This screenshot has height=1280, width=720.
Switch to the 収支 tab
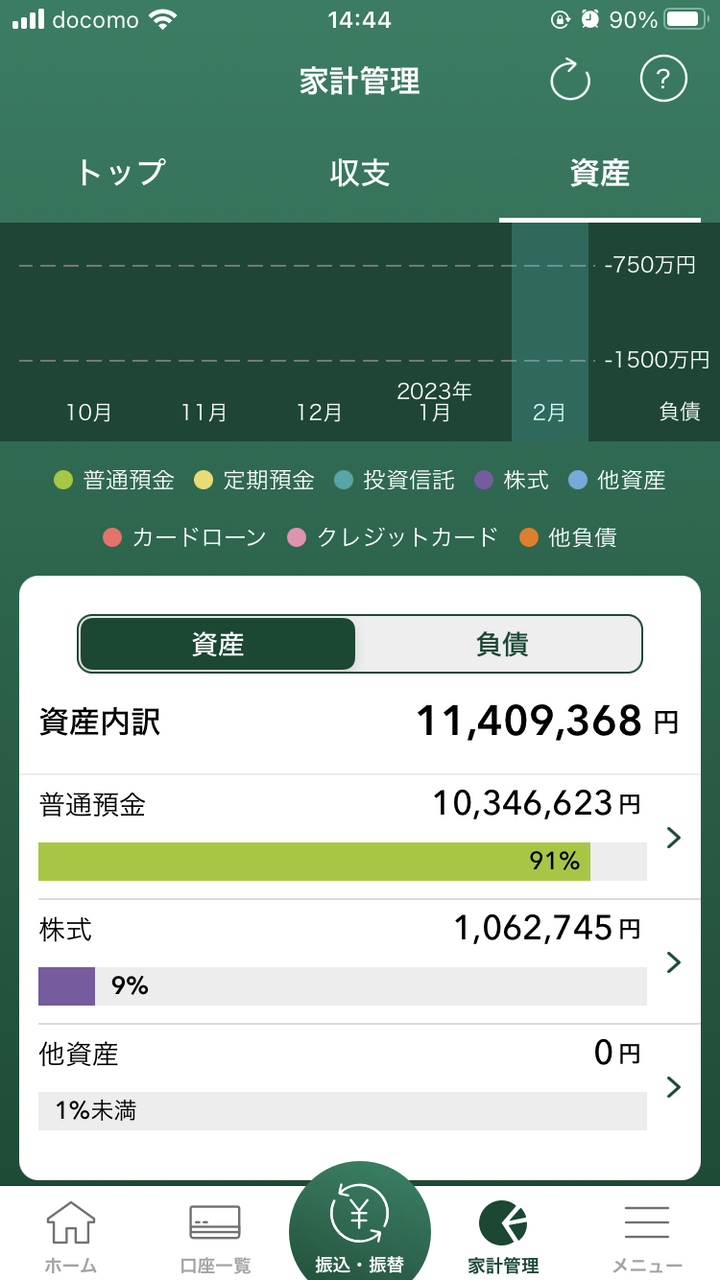coord(360,173)
